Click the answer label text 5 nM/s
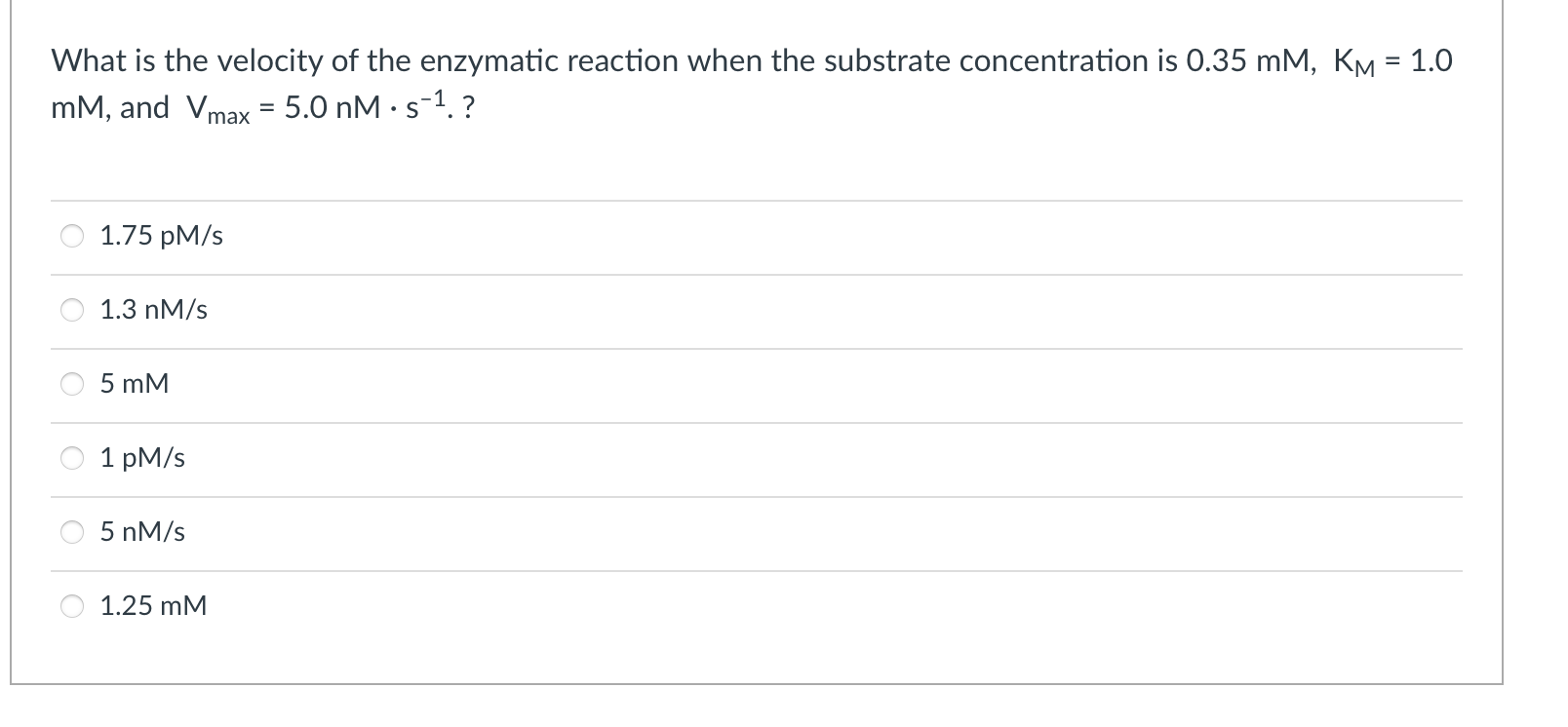 (x=141, y=532)
